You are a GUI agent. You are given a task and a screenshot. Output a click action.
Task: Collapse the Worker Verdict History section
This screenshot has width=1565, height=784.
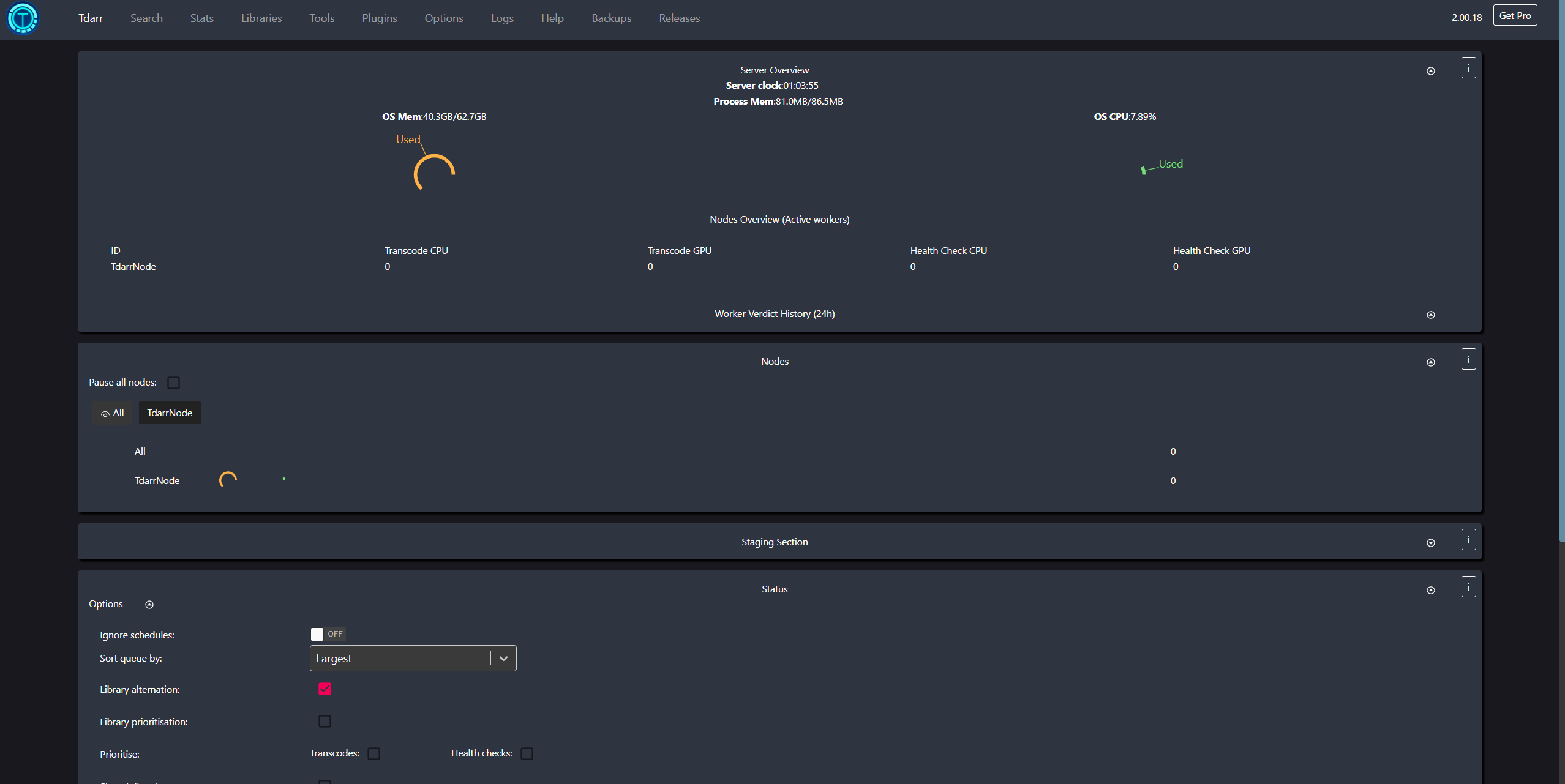click(1430, 315)
